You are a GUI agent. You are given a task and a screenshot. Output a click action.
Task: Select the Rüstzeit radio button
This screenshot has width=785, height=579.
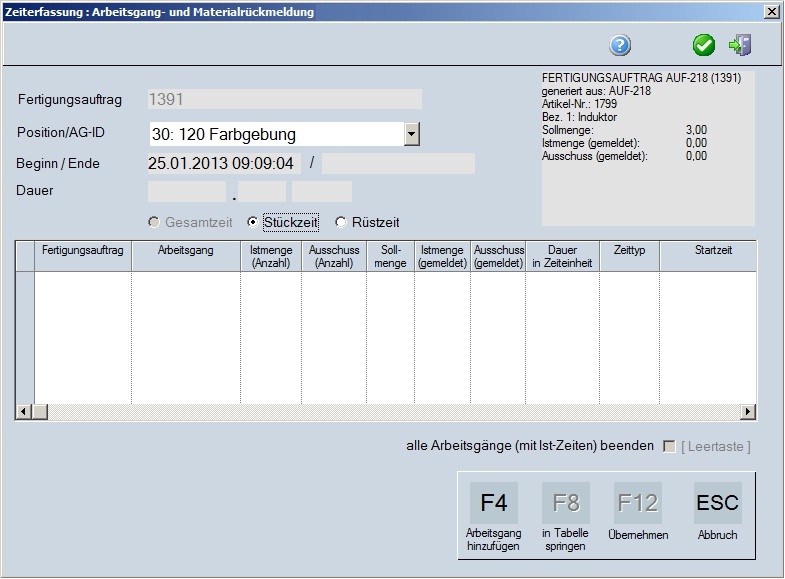[341, 222]
